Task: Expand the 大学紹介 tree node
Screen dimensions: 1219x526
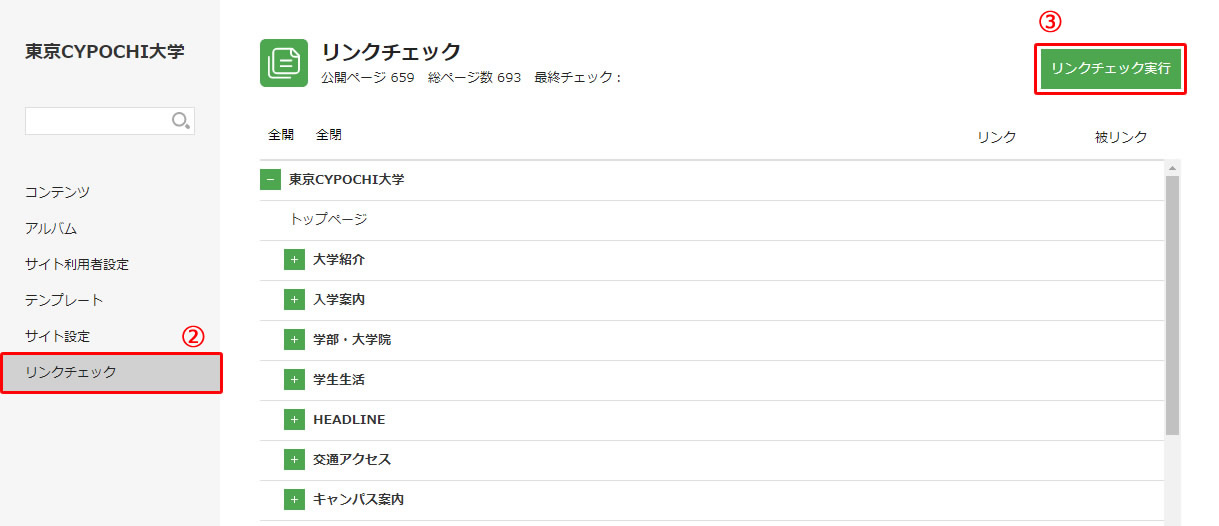Action: (294, 260)
